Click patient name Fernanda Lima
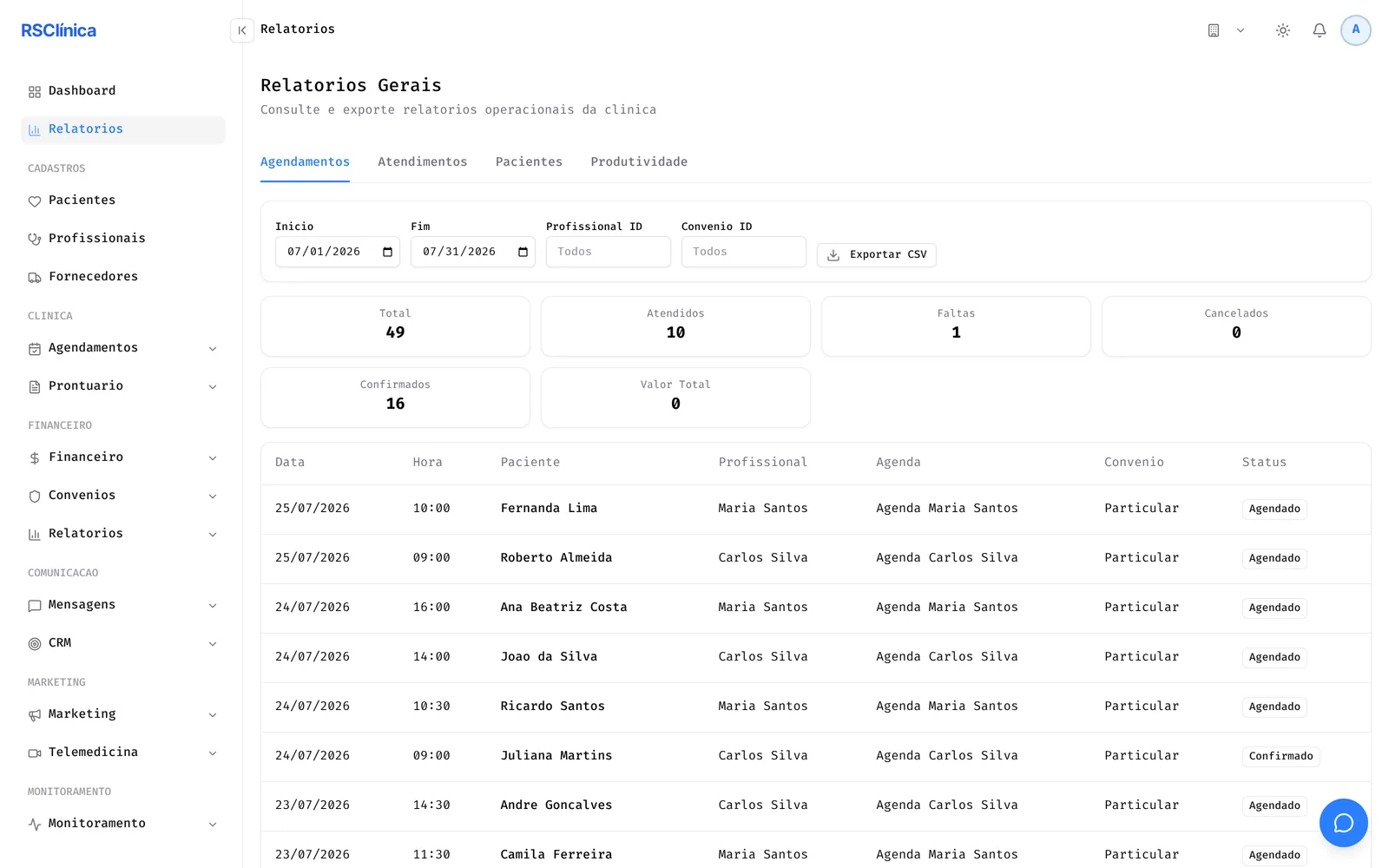Image resolution: width=1389 pixels, height=868 pixels. 549,509
